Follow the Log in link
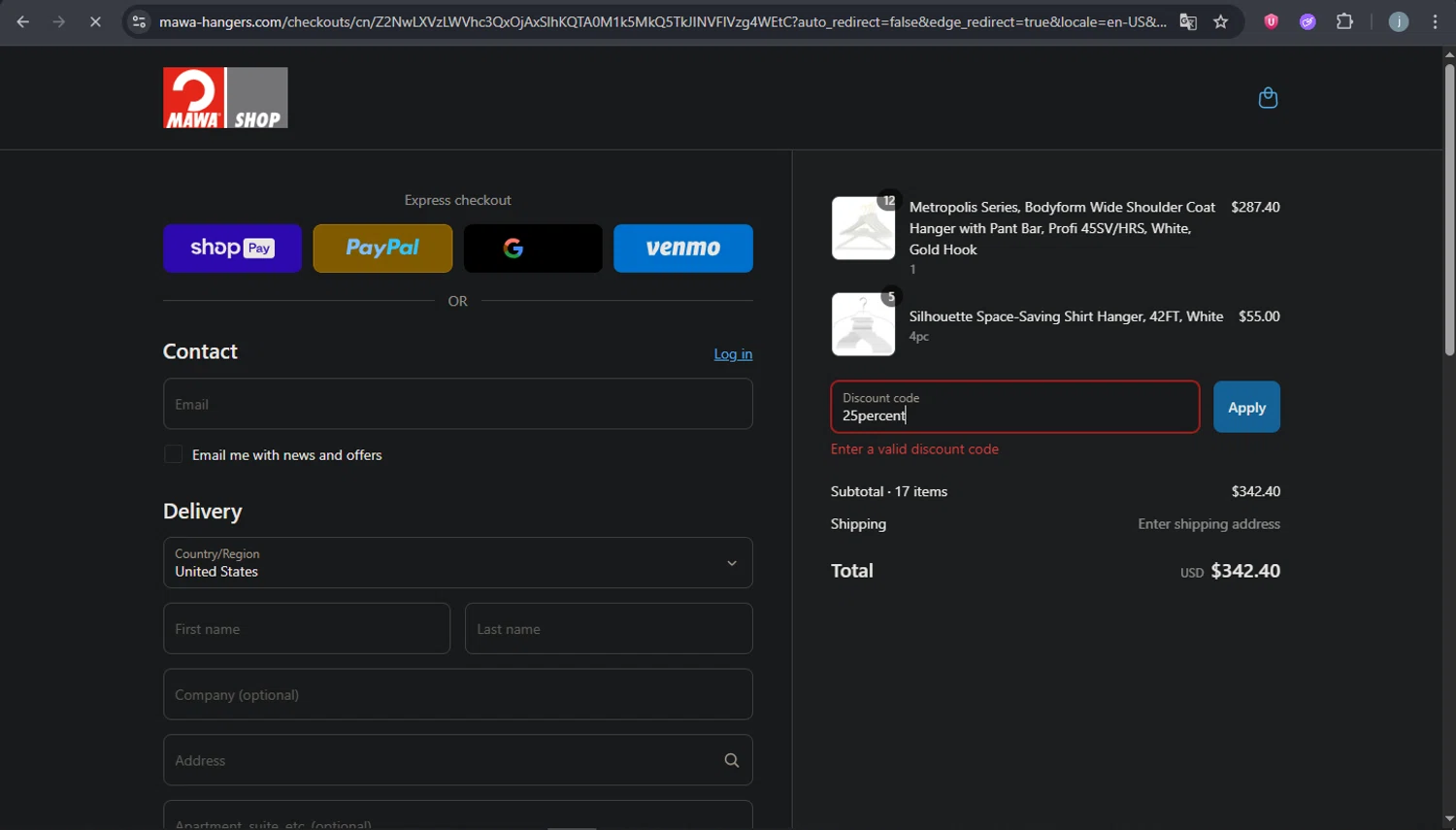This screenshot has width=1456, height=830. (733, 354)
